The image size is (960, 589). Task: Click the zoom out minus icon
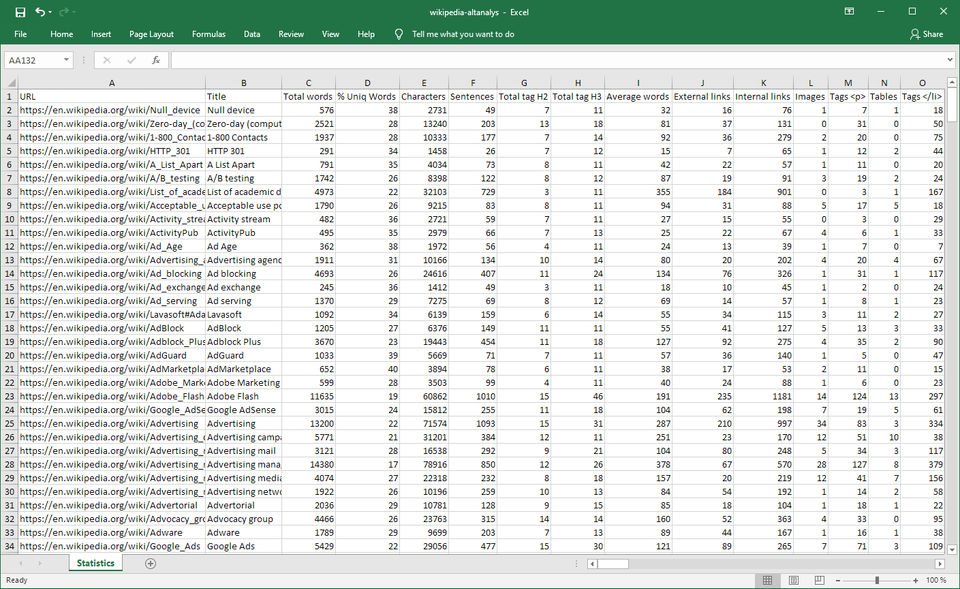(840, 580)
